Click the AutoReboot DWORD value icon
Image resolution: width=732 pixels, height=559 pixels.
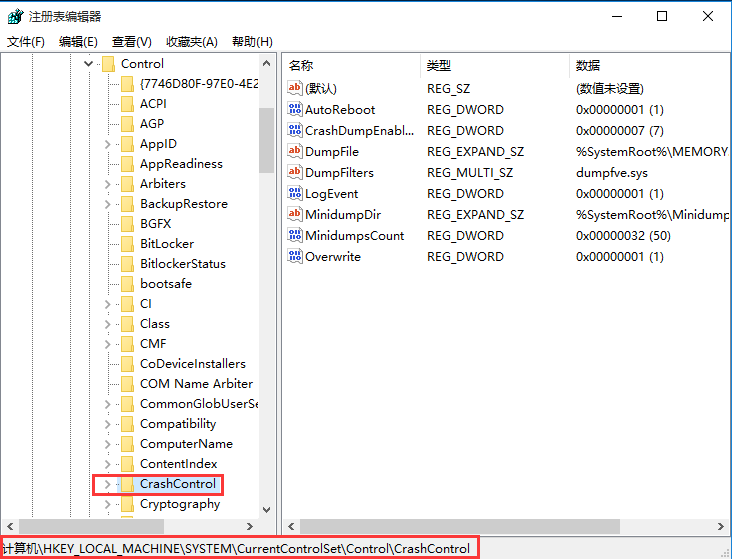pos(295,110)
